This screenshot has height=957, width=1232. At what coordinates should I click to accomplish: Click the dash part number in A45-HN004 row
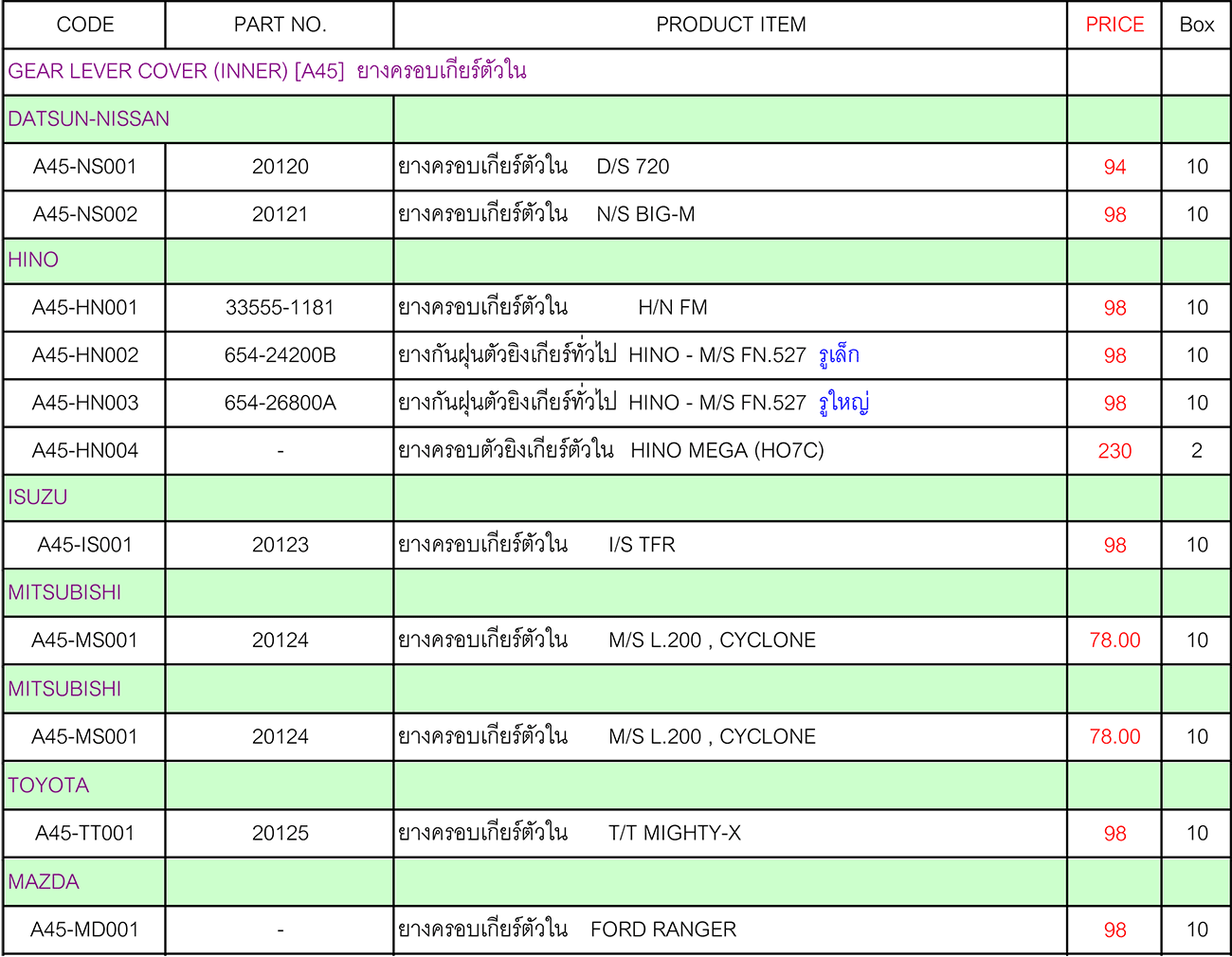[281, 451]
